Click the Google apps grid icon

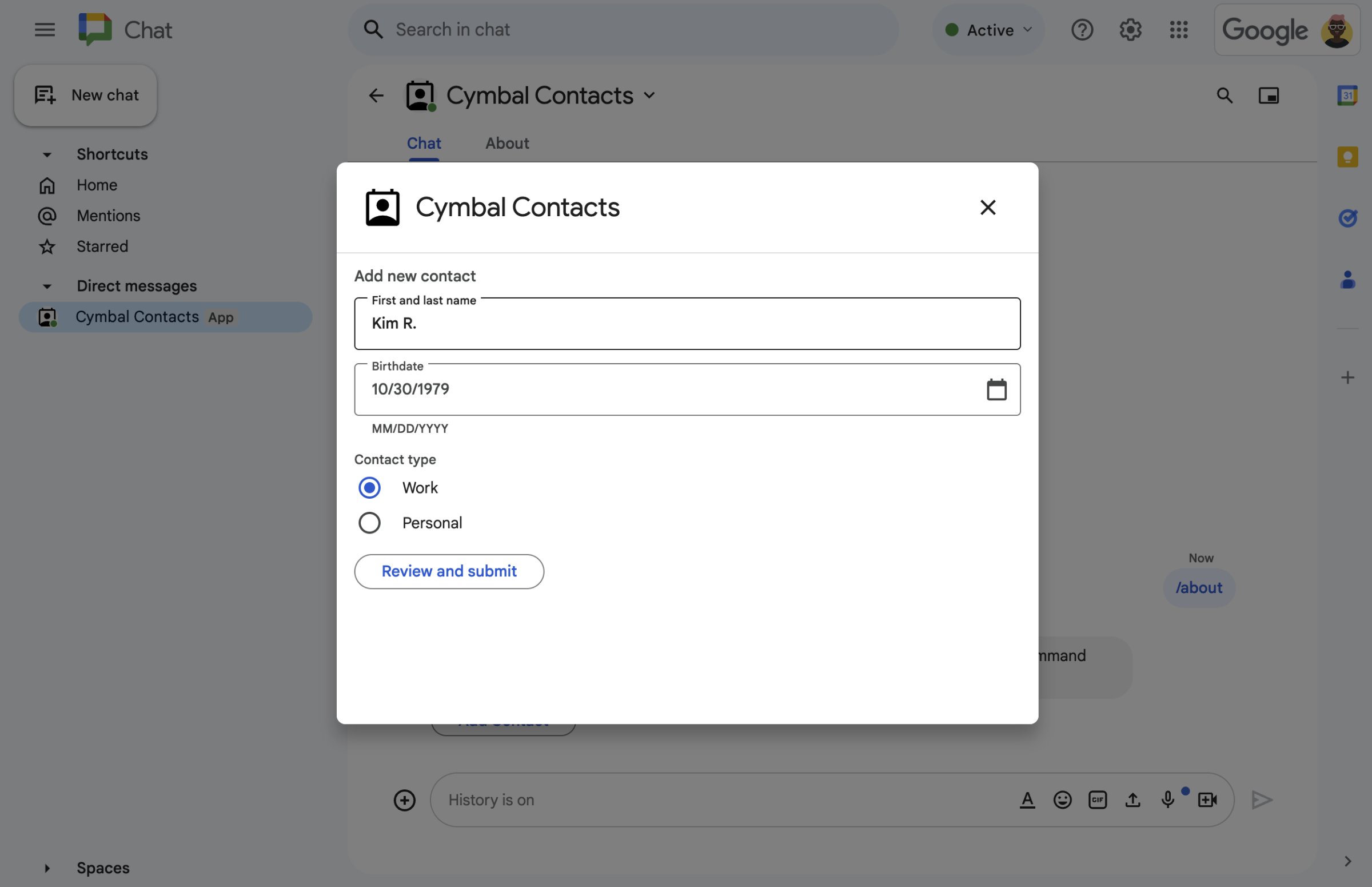[1179, 29]
